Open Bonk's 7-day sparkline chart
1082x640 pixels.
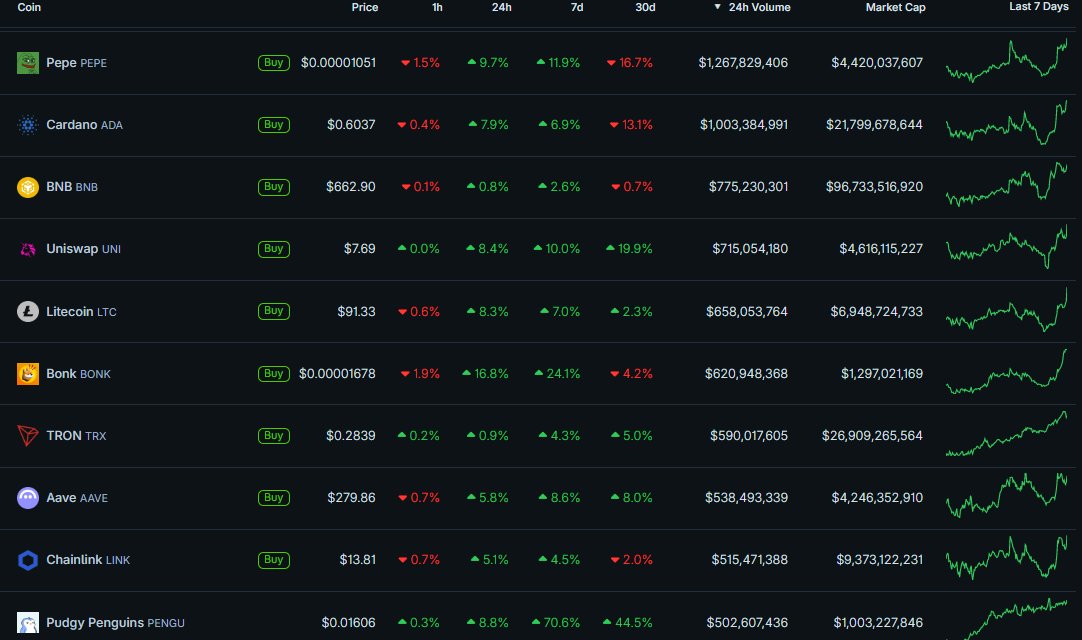[1006, 371]
